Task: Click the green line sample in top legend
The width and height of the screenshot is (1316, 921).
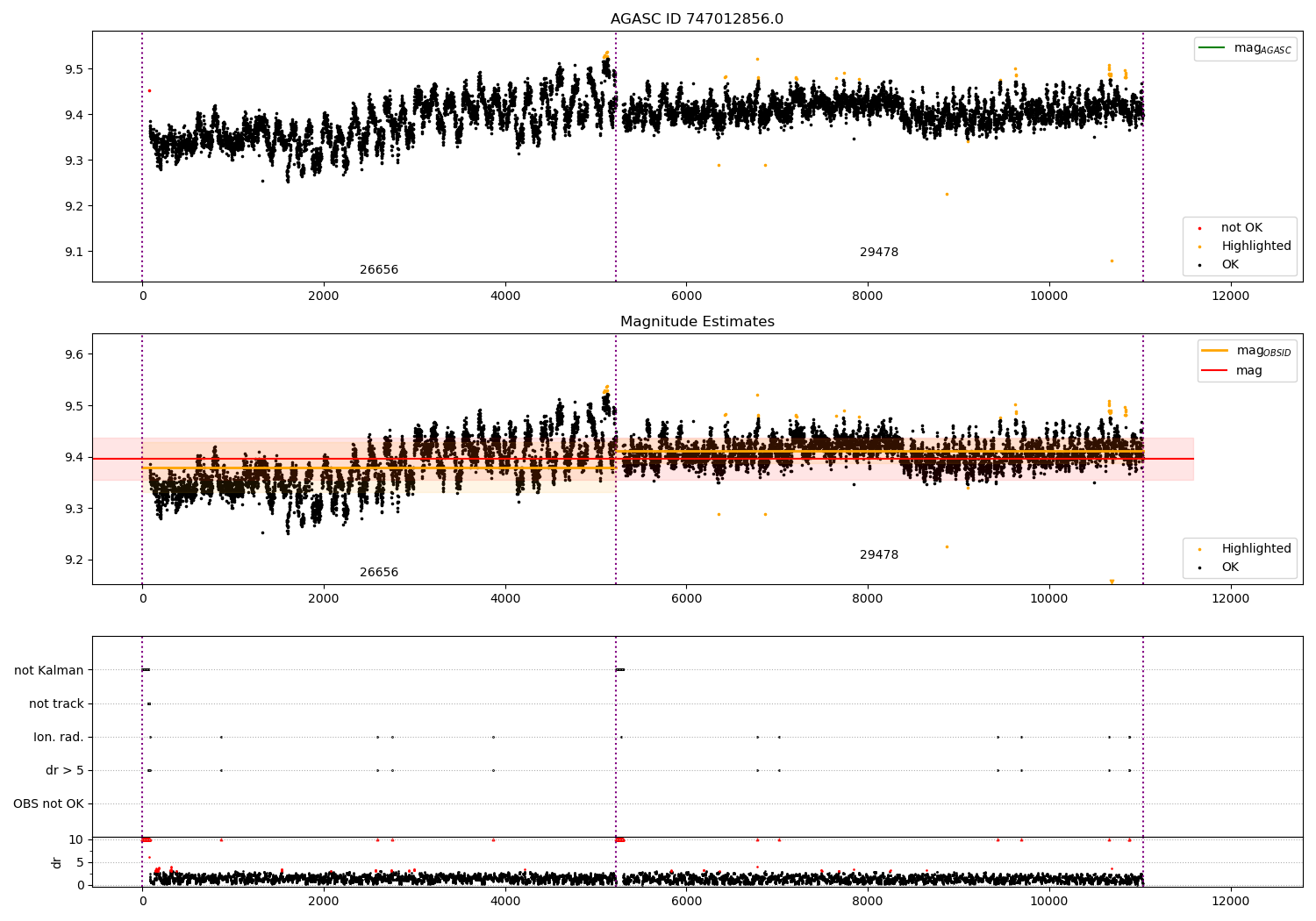Action: 1212,48
